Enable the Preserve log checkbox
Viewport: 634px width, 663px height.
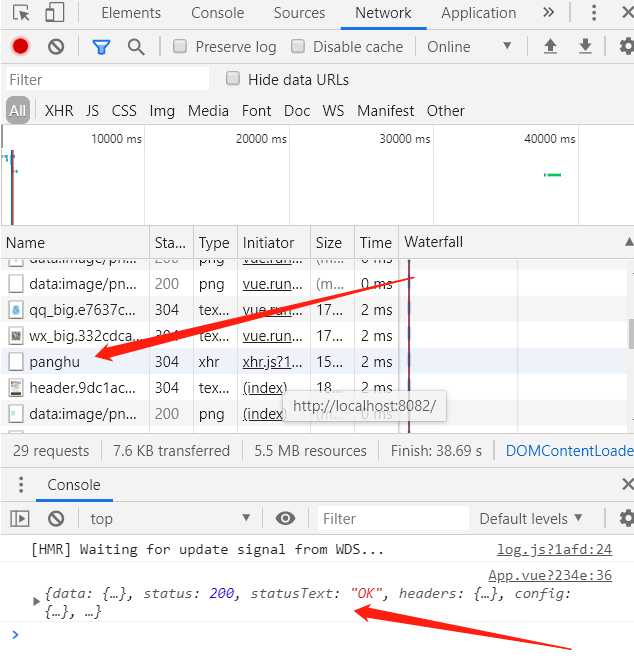[180, 46]
